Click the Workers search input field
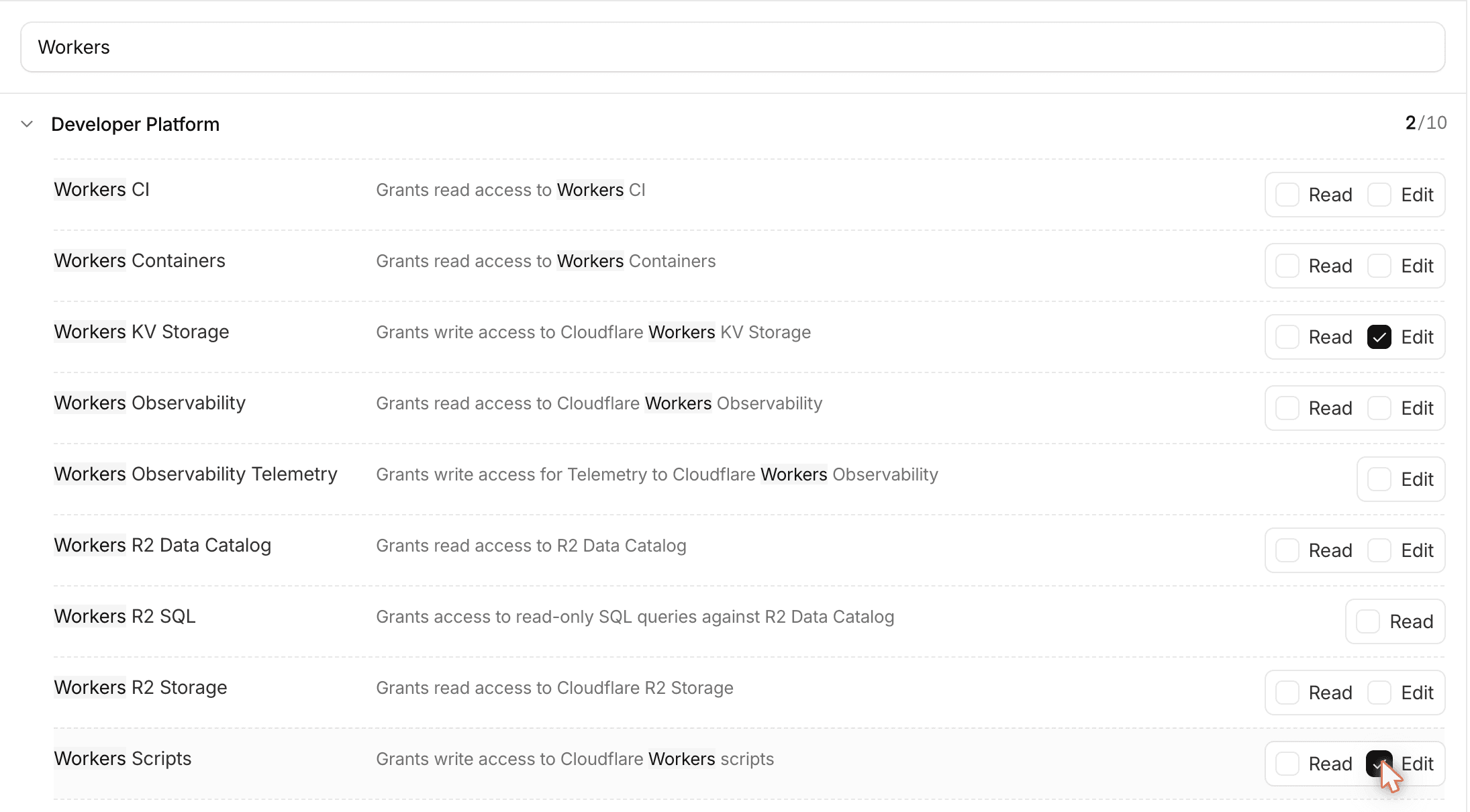 [x=732, y=47]
